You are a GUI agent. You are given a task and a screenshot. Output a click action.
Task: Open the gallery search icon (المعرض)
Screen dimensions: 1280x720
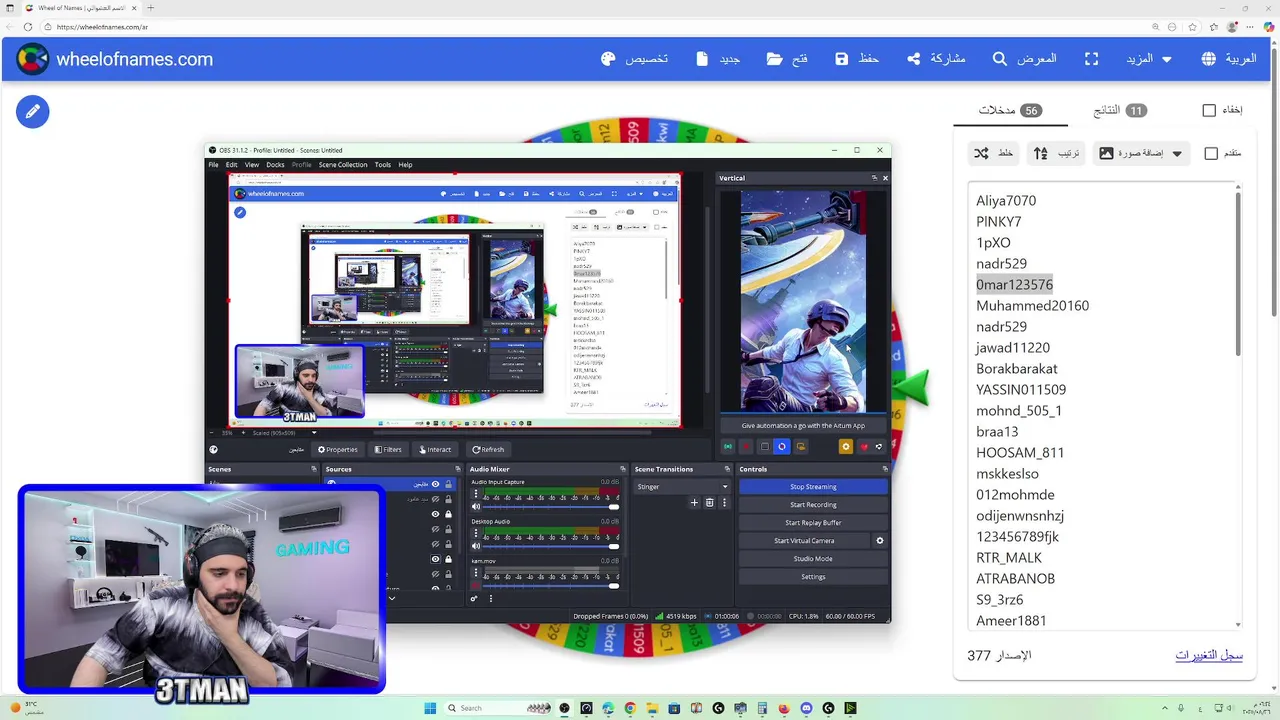[1000, 59]
